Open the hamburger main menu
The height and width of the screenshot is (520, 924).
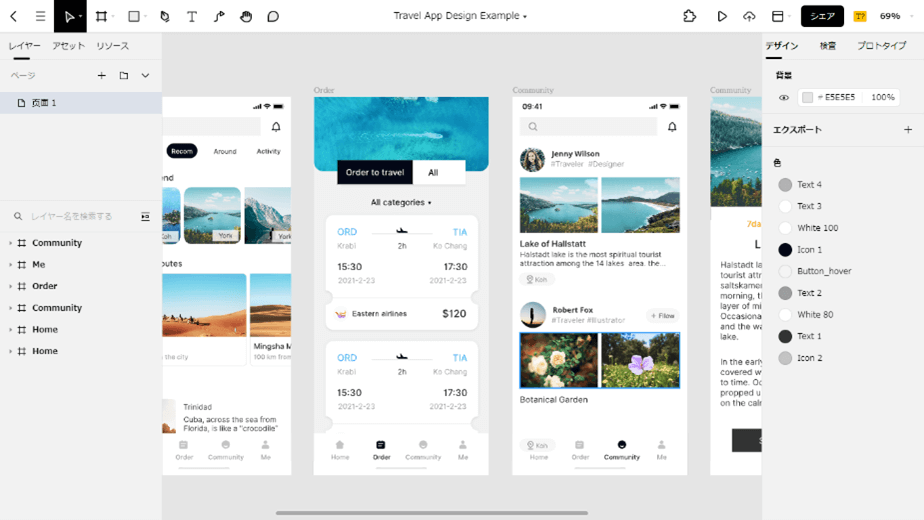pyautogui.click(x=40, y=16)
